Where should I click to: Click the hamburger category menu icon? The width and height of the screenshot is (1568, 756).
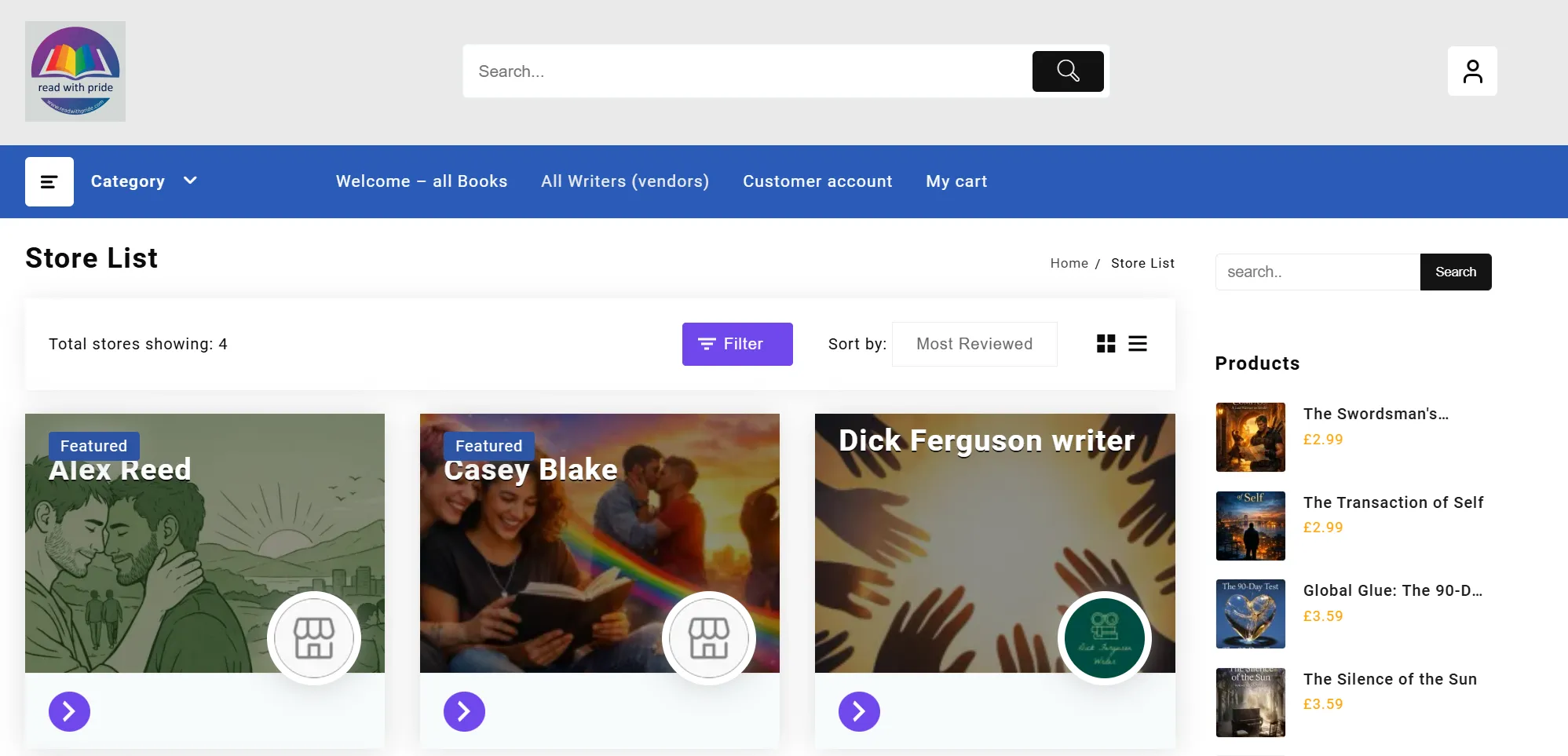pyautogui.click(x=49, y=181)
